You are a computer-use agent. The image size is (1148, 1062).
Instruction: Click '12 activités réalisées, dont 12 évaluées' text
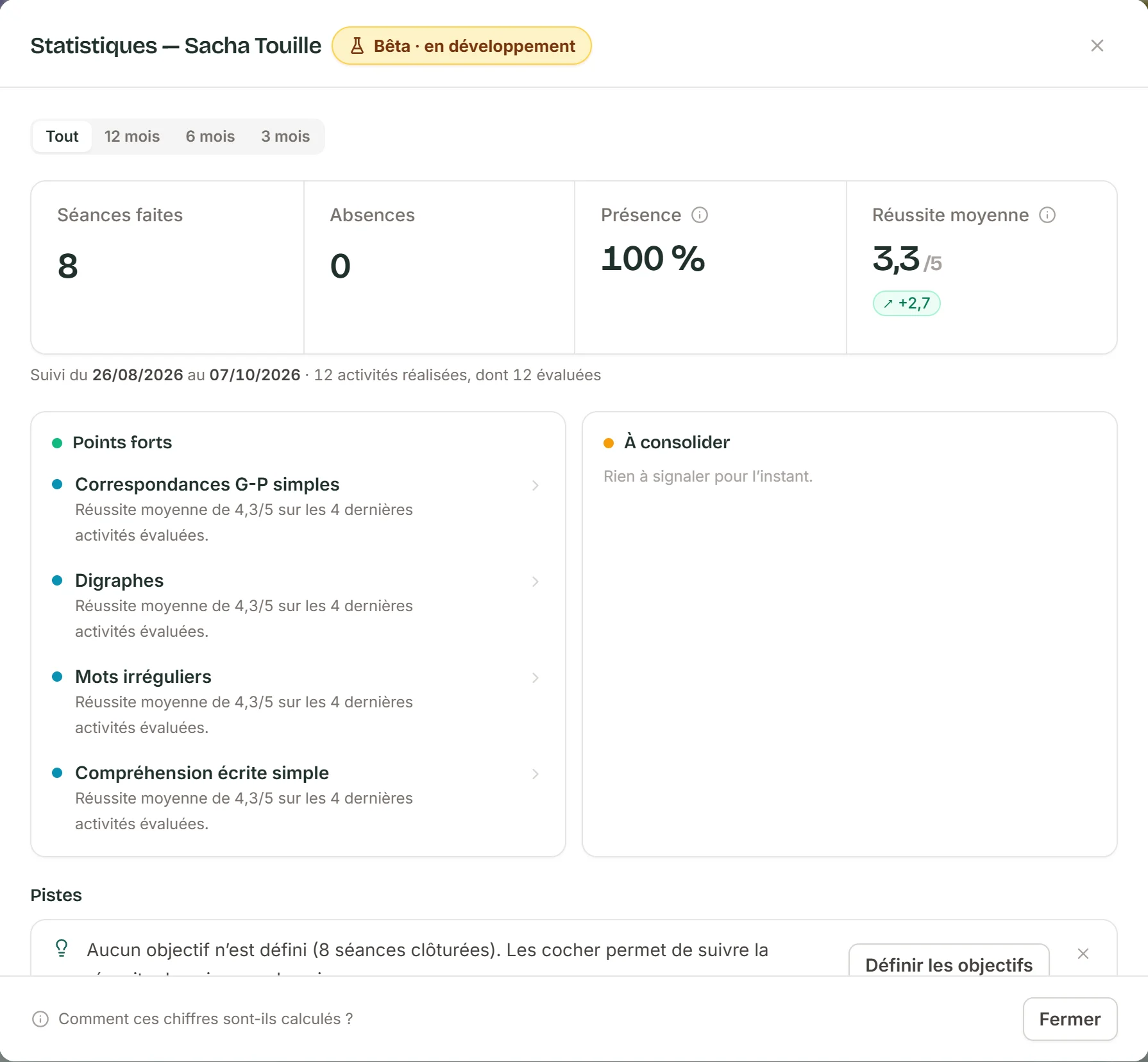[457, 375]
